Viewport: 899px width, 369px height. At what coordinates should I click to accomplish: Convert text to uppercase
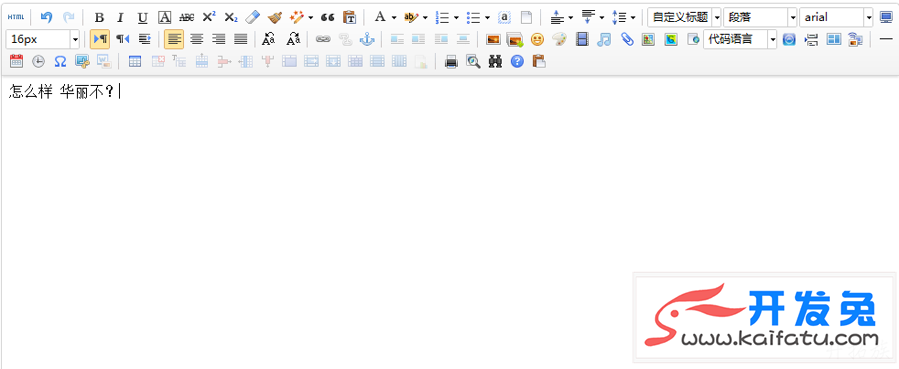268,39
